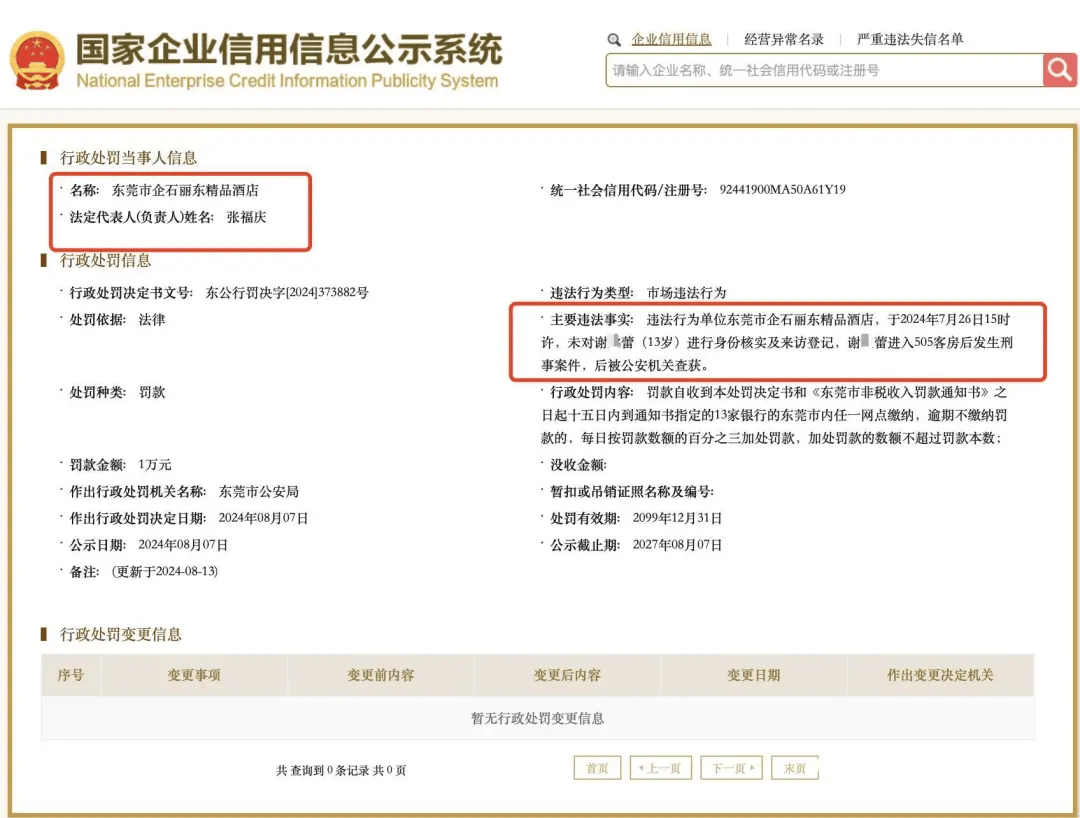1080x818 pixels.
Task: Select legal representative name 张福庆
Action: click(x=246, y=217)
